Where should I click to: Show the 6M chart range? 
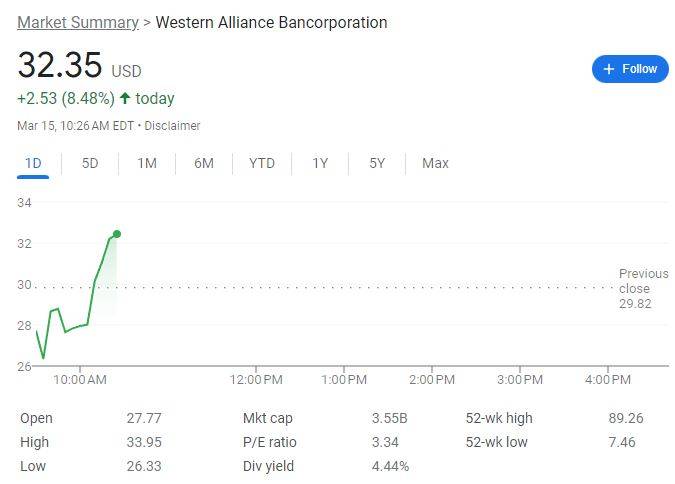pyautogui.click(x=204, y=163)
